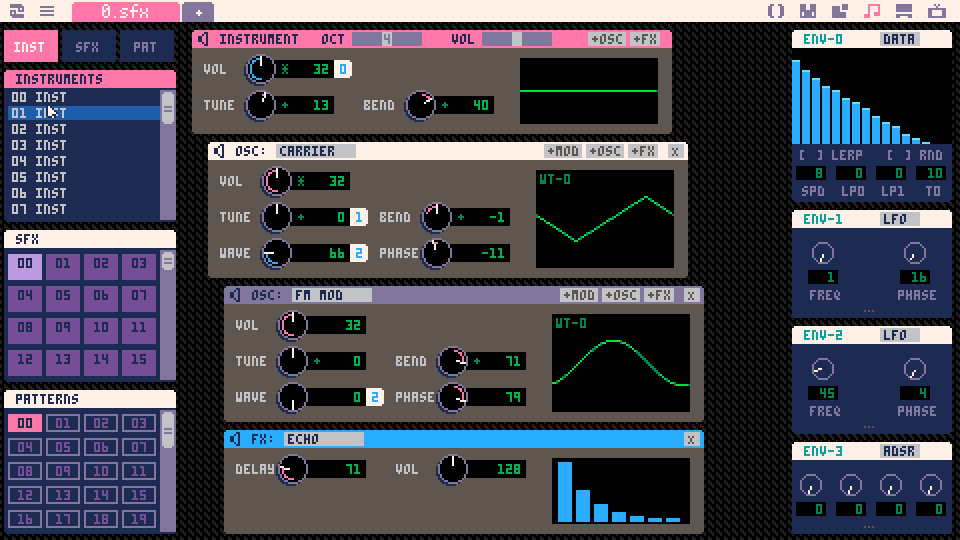Viewport: 960px width, 540px height.
Task: Open the map editor icon
Action: tap(840, 11)
